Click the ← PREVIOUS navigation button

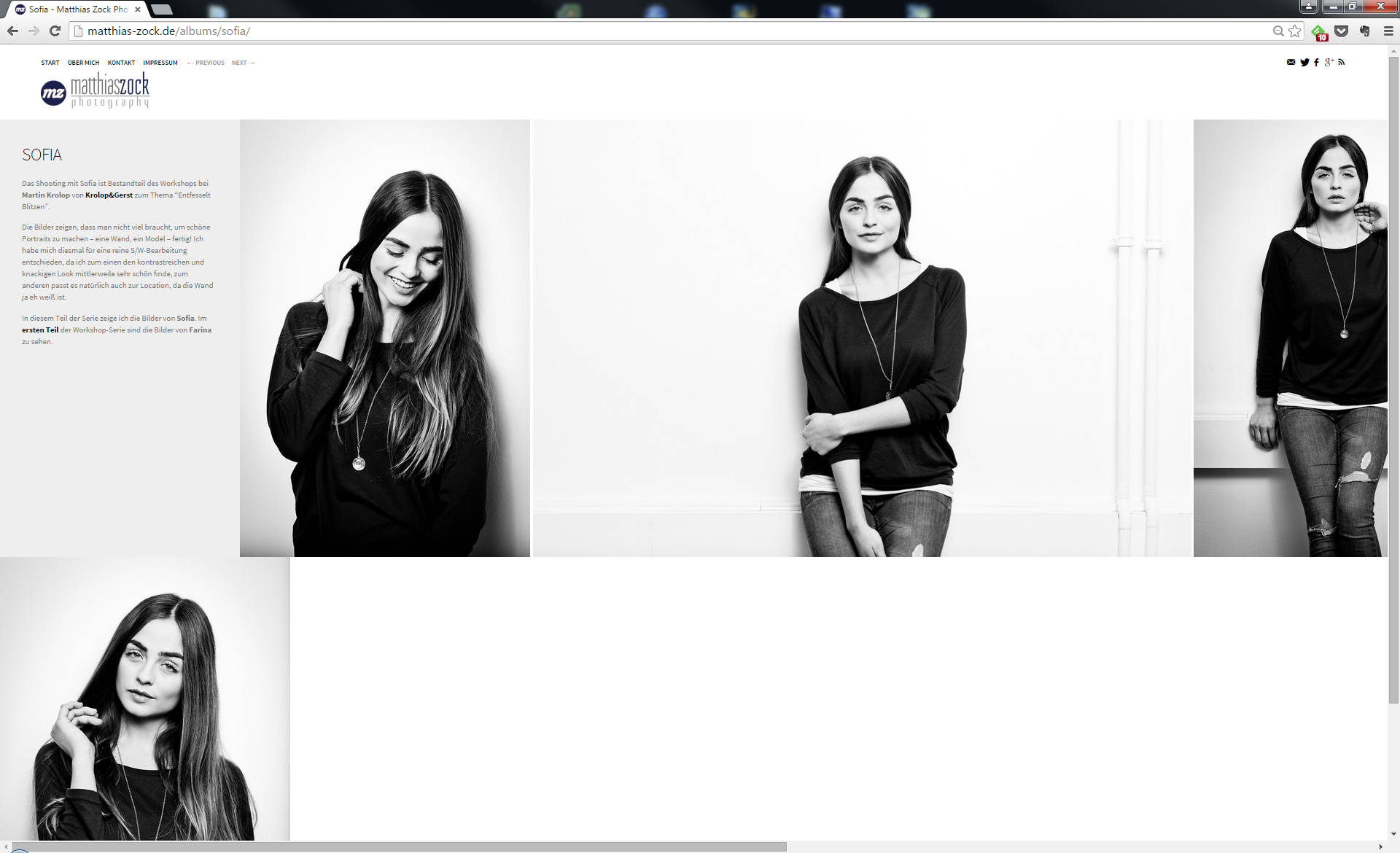pos(206,62)
